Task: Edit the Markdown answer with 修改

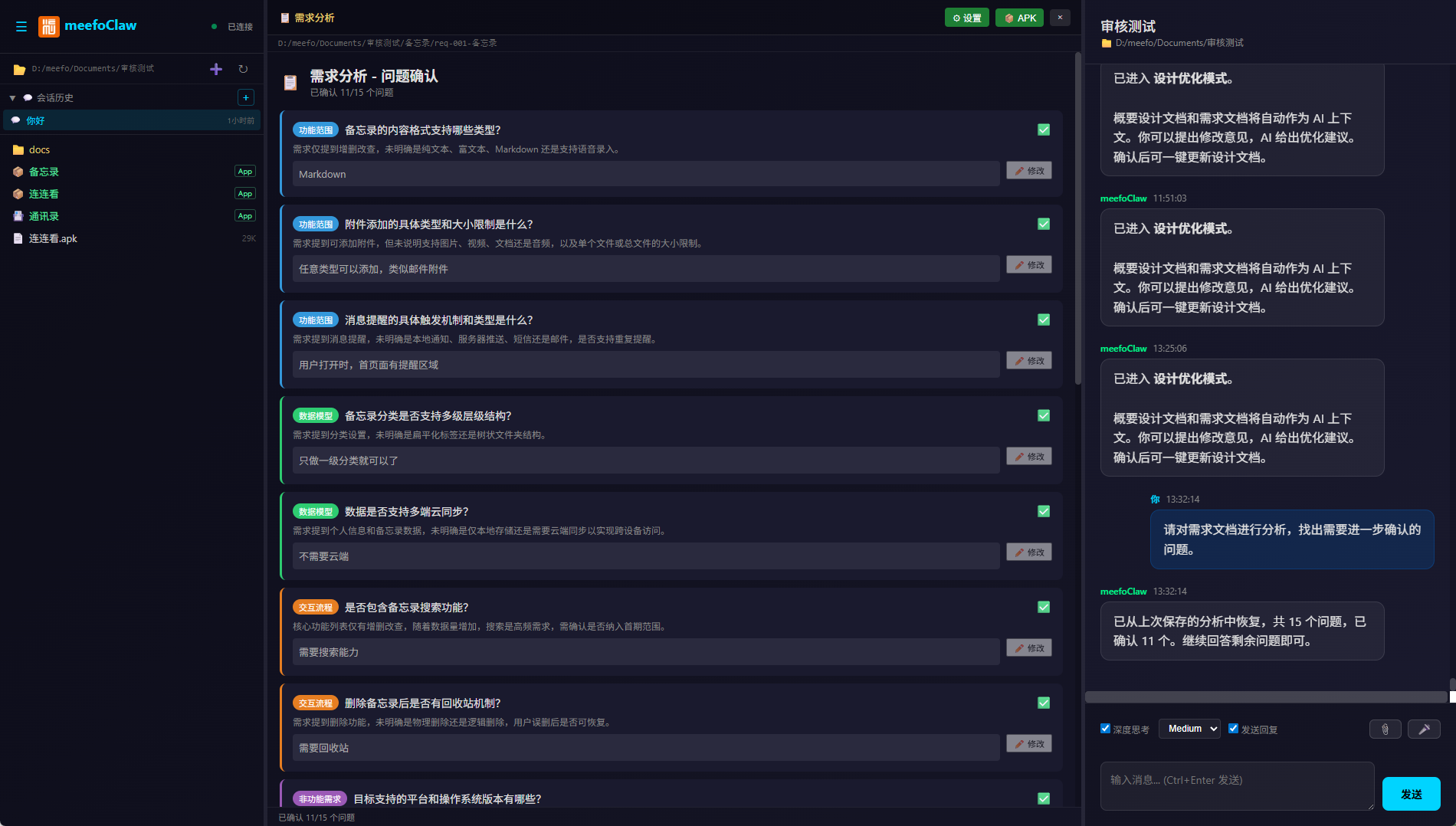Action: (x=1029, y=170)
